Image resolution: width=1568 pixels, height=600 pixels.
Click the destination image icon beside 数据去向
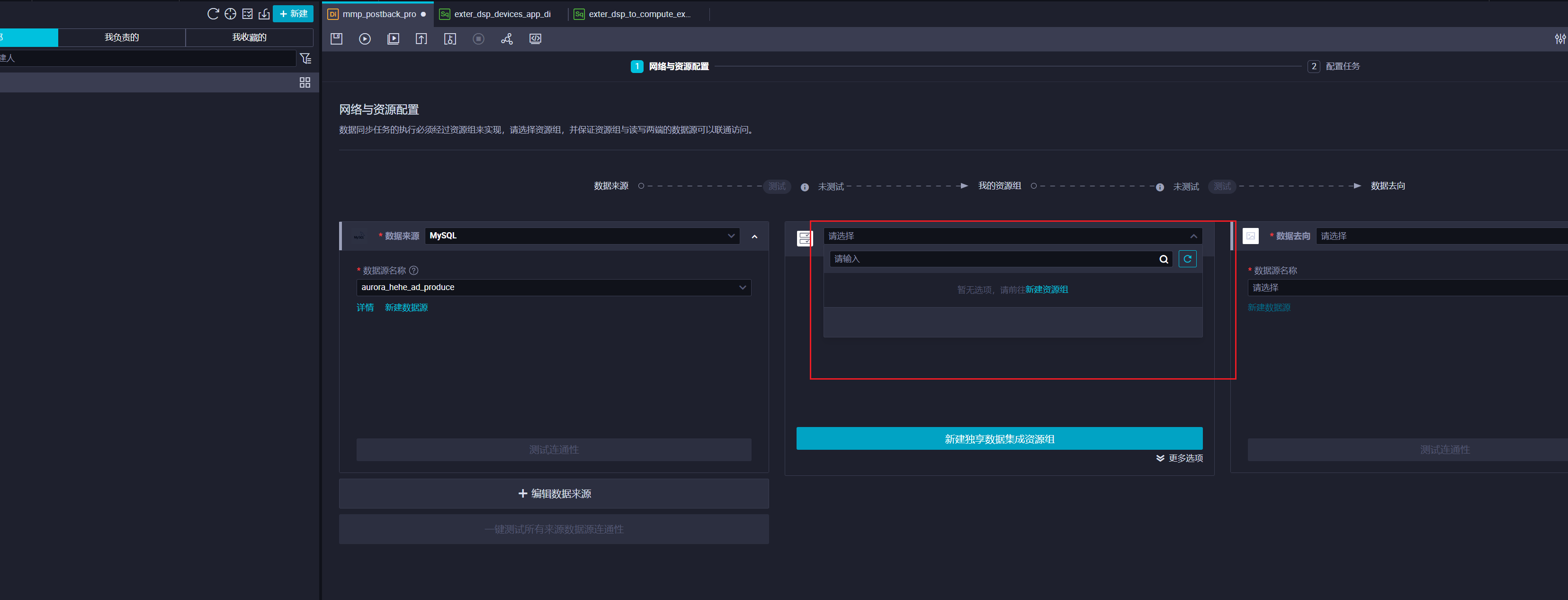tap(1250, 236)
